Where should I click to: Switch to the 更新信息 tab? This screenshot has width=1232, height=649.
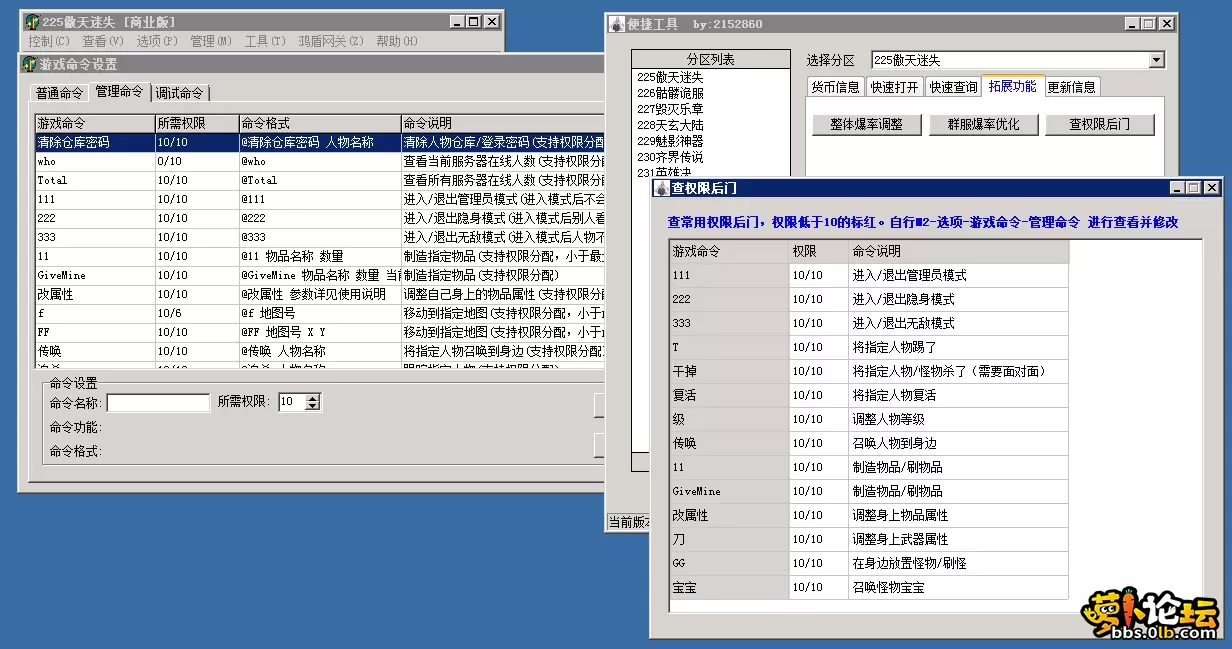pos(1071,87)
